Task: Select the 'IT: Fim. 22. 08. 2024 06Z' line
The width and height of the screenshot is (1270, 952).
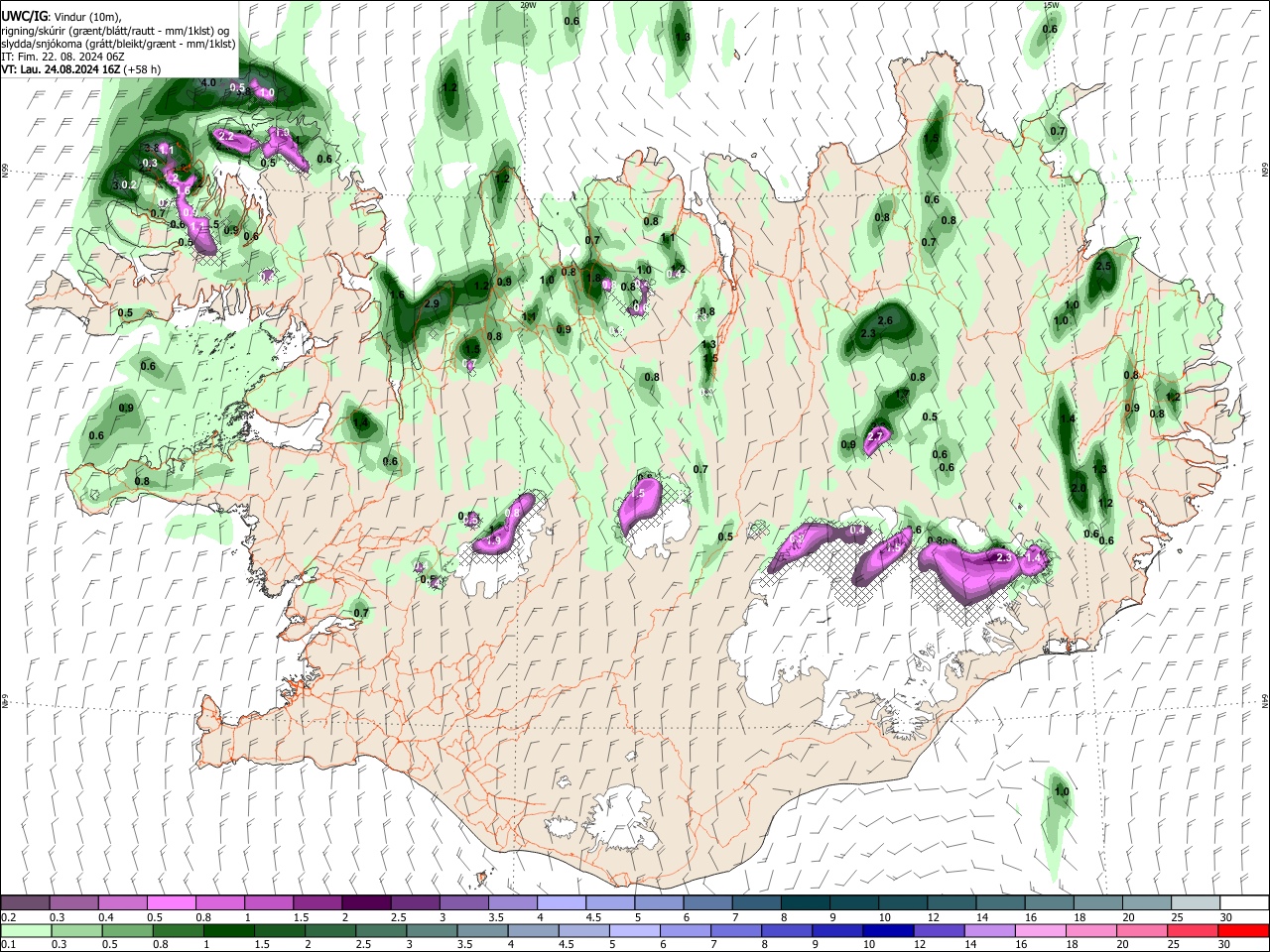Action: coord(62,57)
